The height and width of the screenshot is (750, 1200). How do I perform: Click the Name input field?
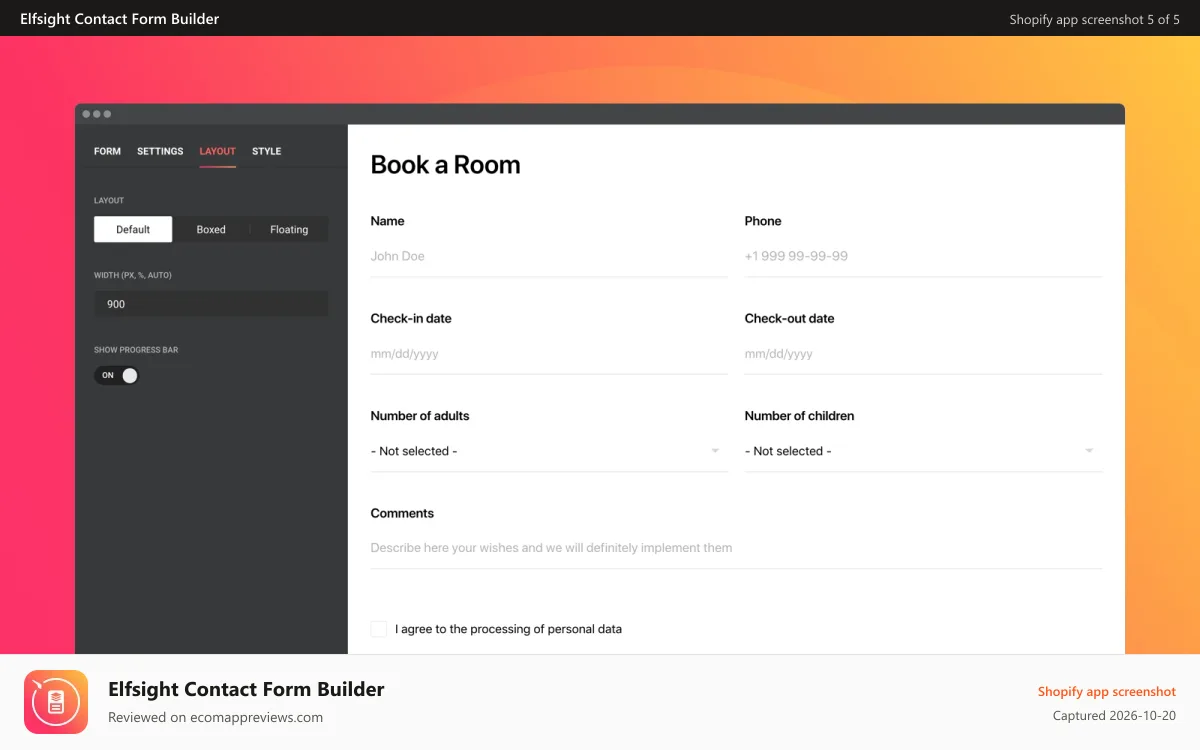(x=549, y=256)
